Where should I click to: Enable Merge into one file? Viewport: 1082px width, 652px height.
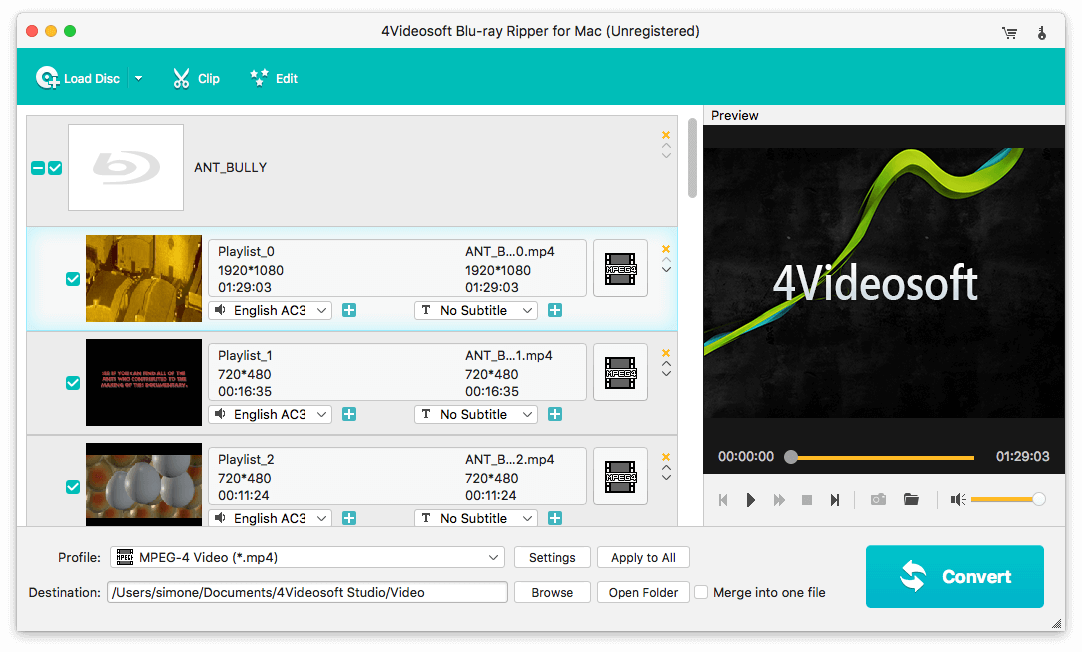[x=701, y=592]
